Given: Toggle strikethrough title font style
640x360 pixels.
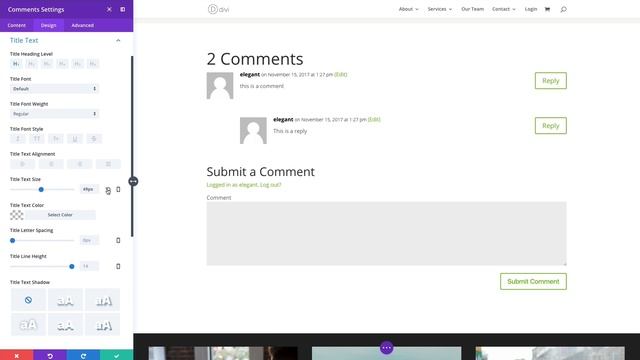Looking at the screenshot, I should pos(94,139).
